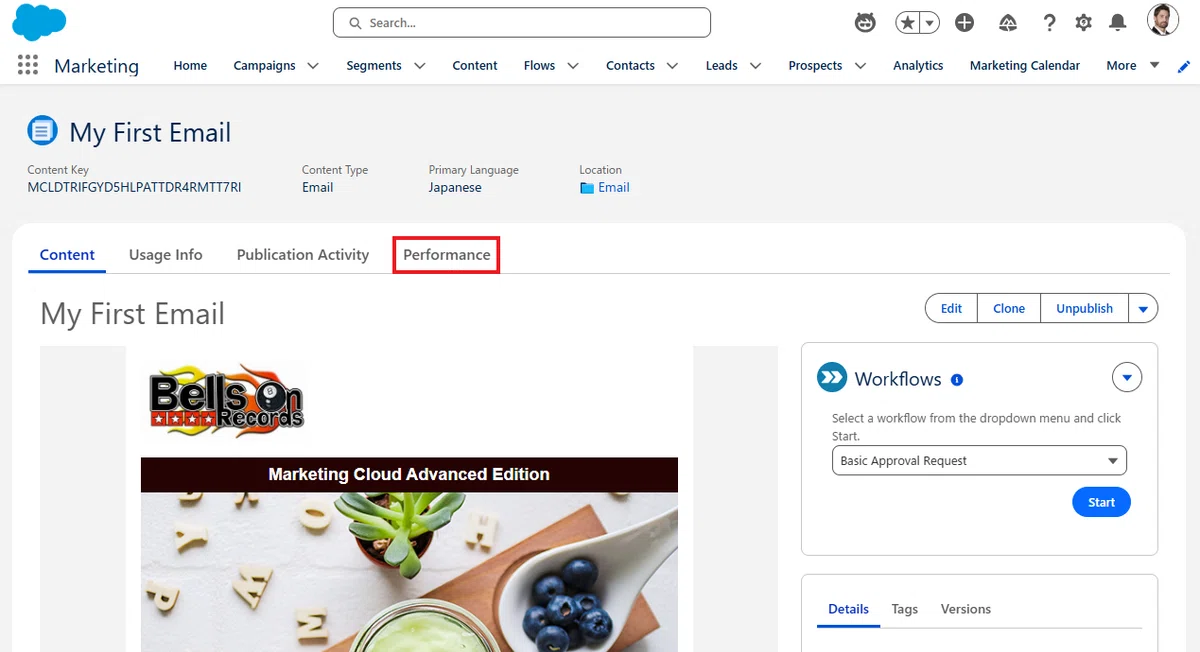Screen dimensions: 1200x652
Task: Expand the Flows chevron menu
Action: [x=573, y=66]
